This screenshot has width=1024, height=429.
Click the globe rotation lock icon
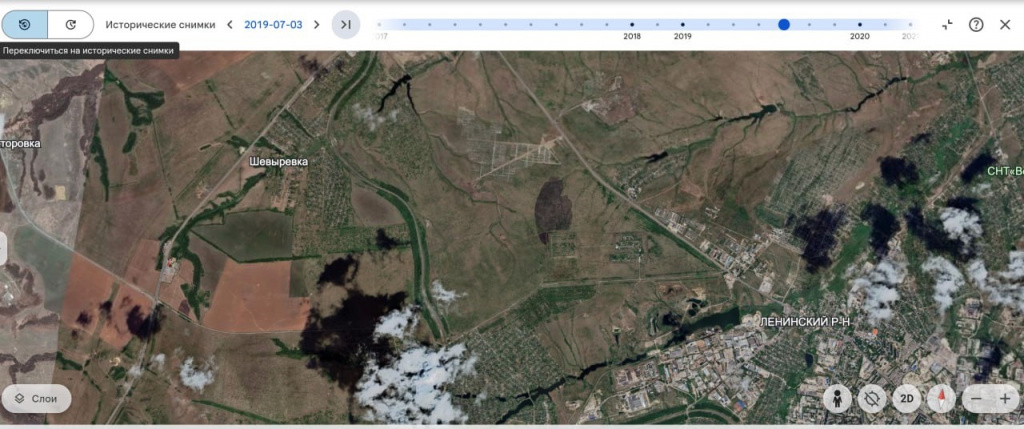click(x=872, y=398)
